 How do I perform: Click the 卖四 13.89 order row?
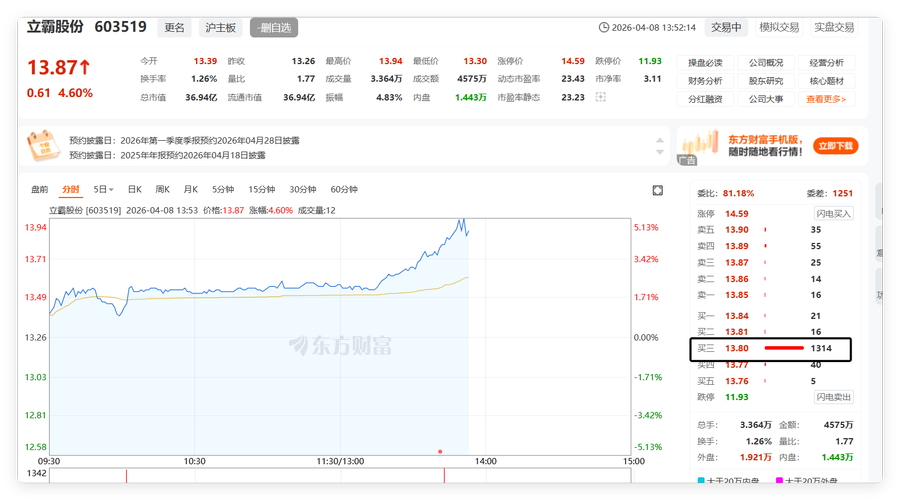coord(773,246)
